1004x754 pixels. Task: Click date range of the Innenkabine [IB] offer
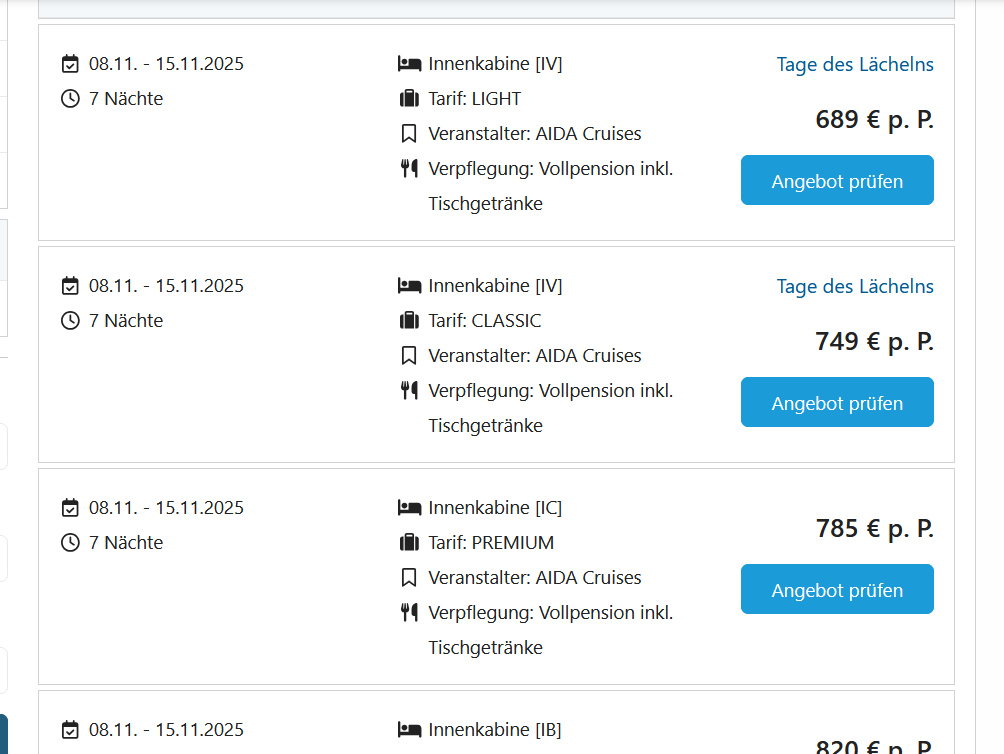tap(166, 730)
